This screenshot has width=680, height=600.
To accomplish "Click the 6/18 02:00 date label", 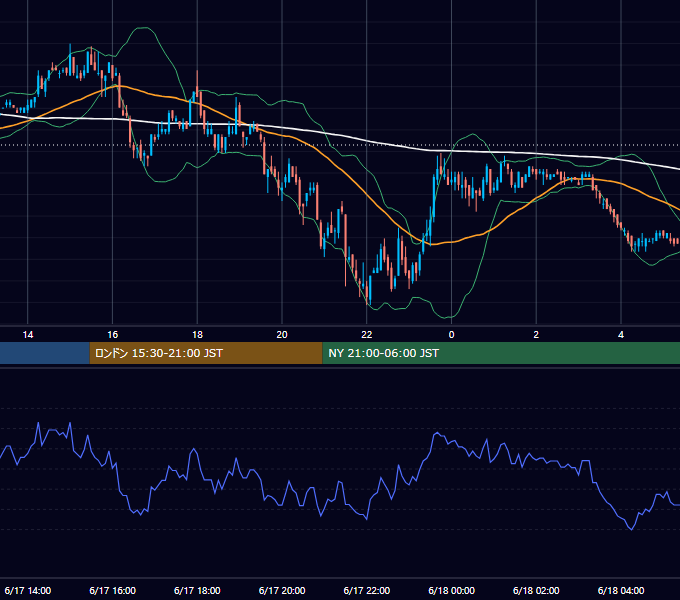I will [x=536, y=590].
